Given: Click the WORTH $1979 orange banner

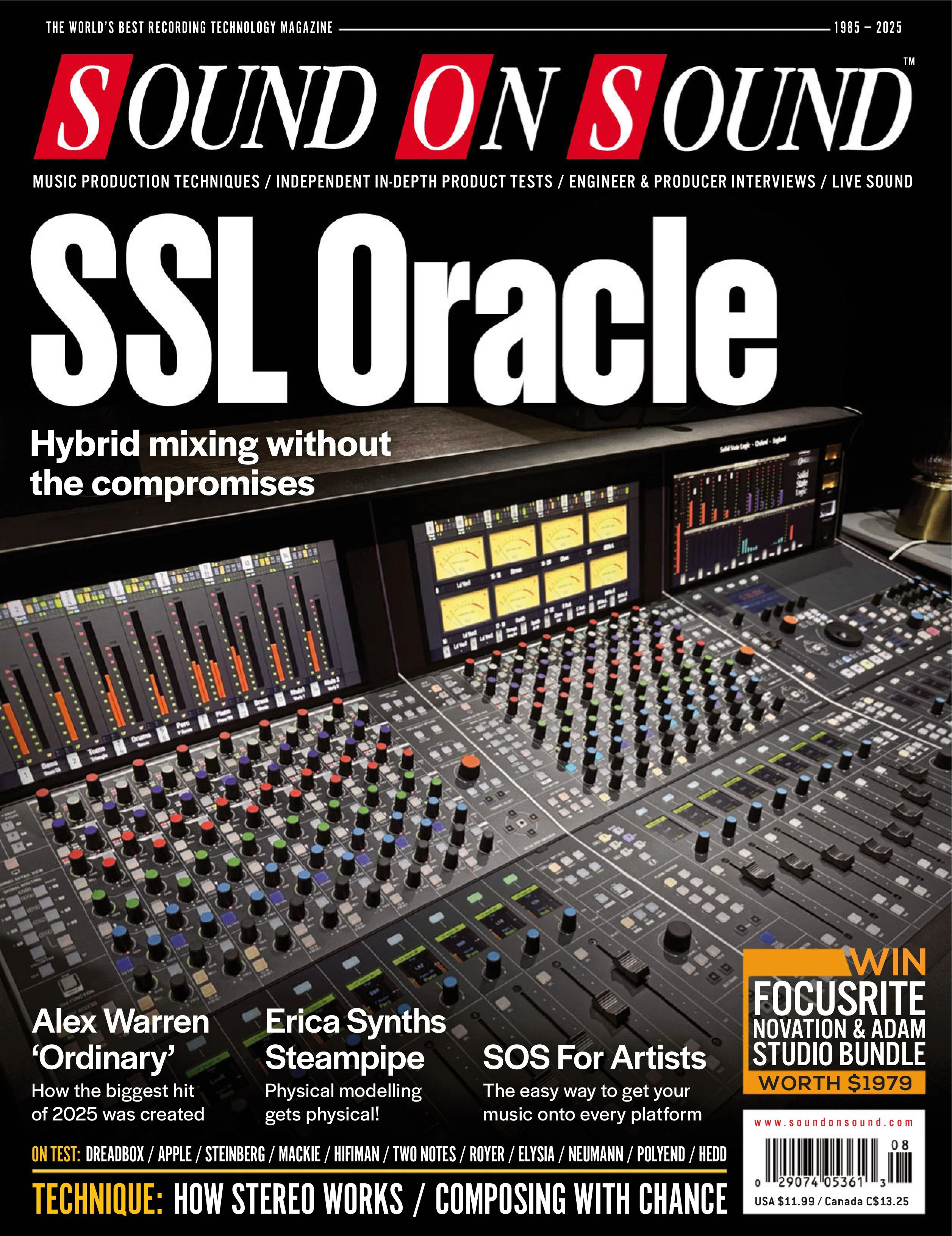Looking at the screenshot, I should 834,1083.
